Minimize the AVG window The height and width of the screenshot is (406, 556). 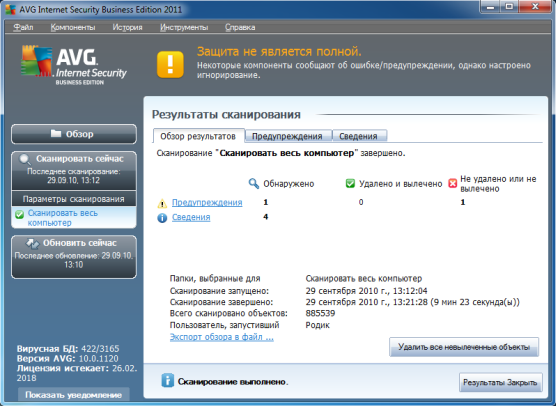point(491,7)
